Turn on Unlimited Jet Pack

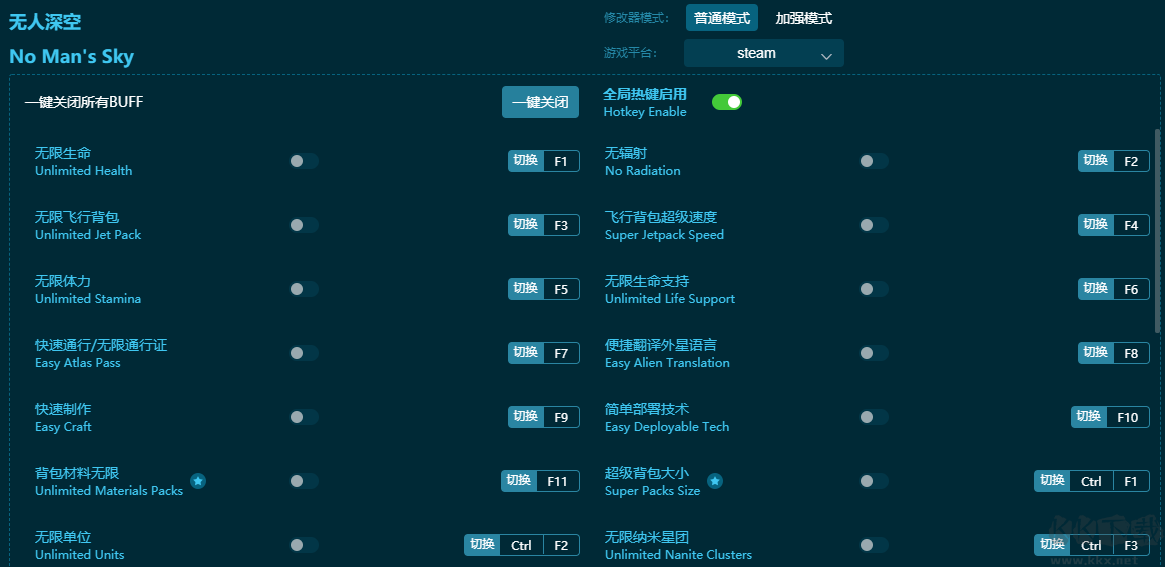pos(304,225)
